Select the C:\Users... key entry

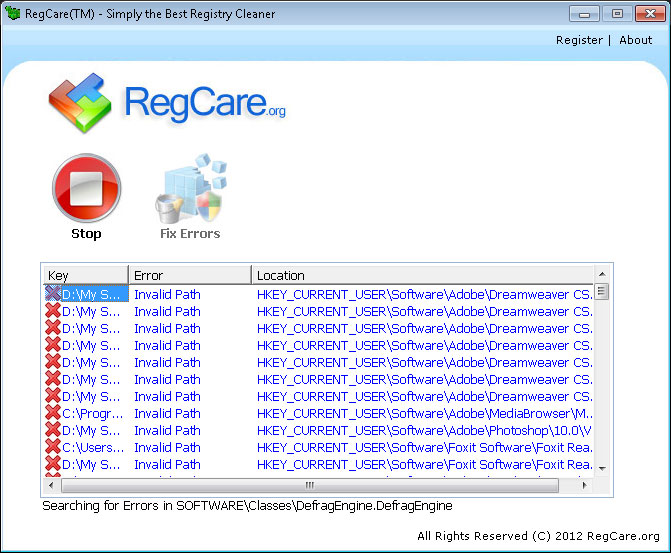coord(93,448)
